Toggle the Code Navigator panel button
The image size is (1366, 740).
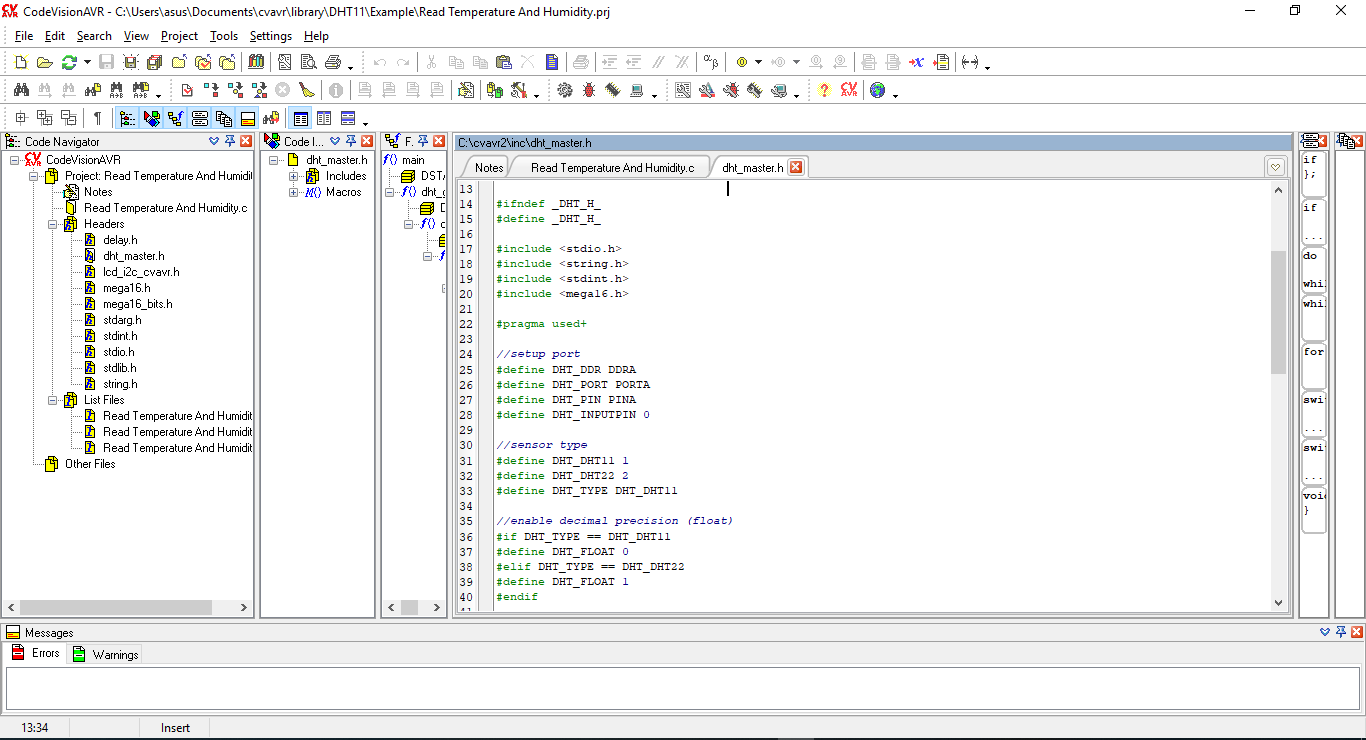[x=128, y=118]
